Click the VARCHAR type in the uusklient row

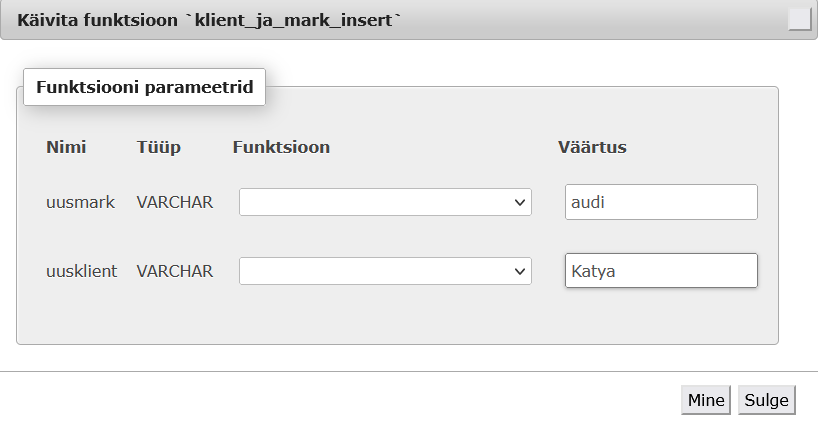[x=175, y=271]
